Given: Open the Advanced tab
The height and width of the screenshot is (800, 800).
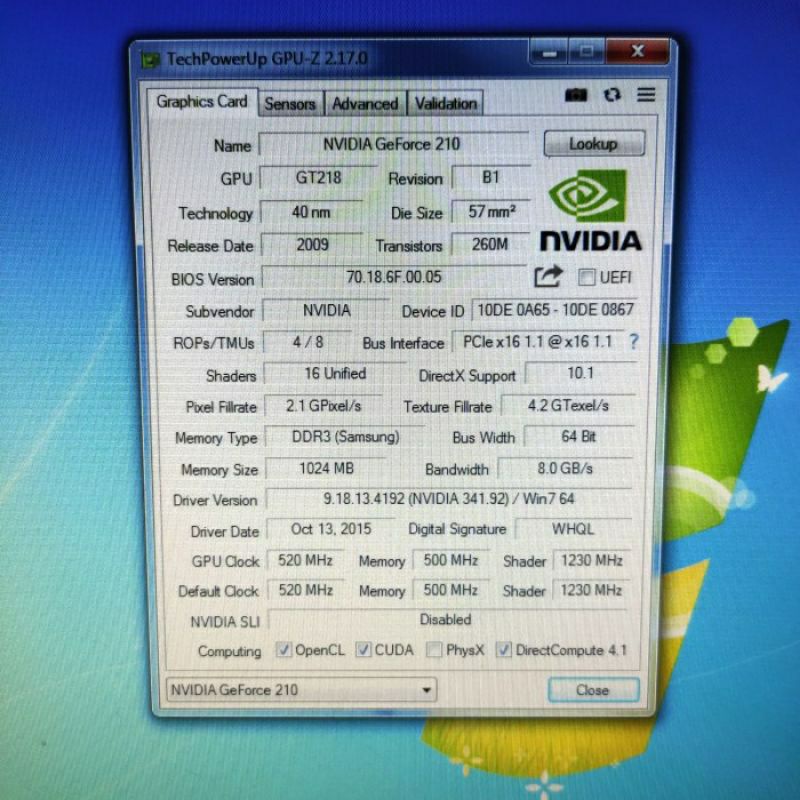Looking at the screenshot, I should tap(364, 103).
